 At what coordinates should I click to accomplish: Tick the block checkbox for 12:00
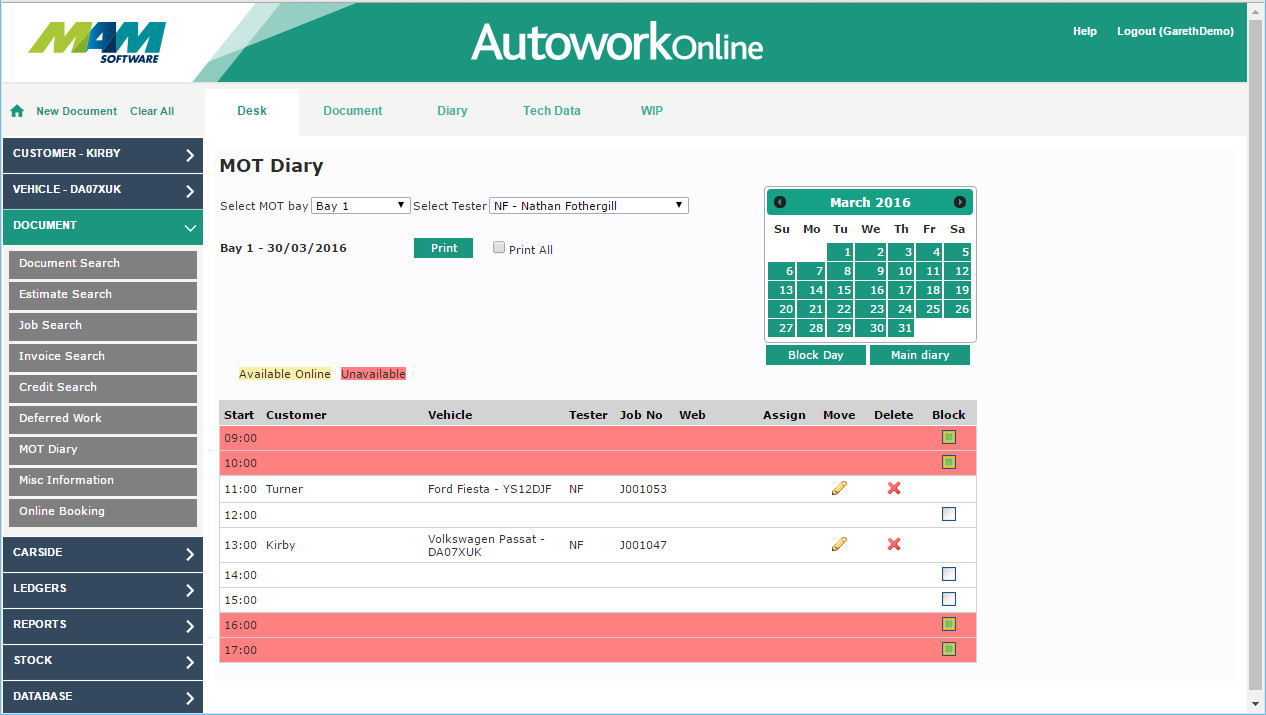click(948, 514)
